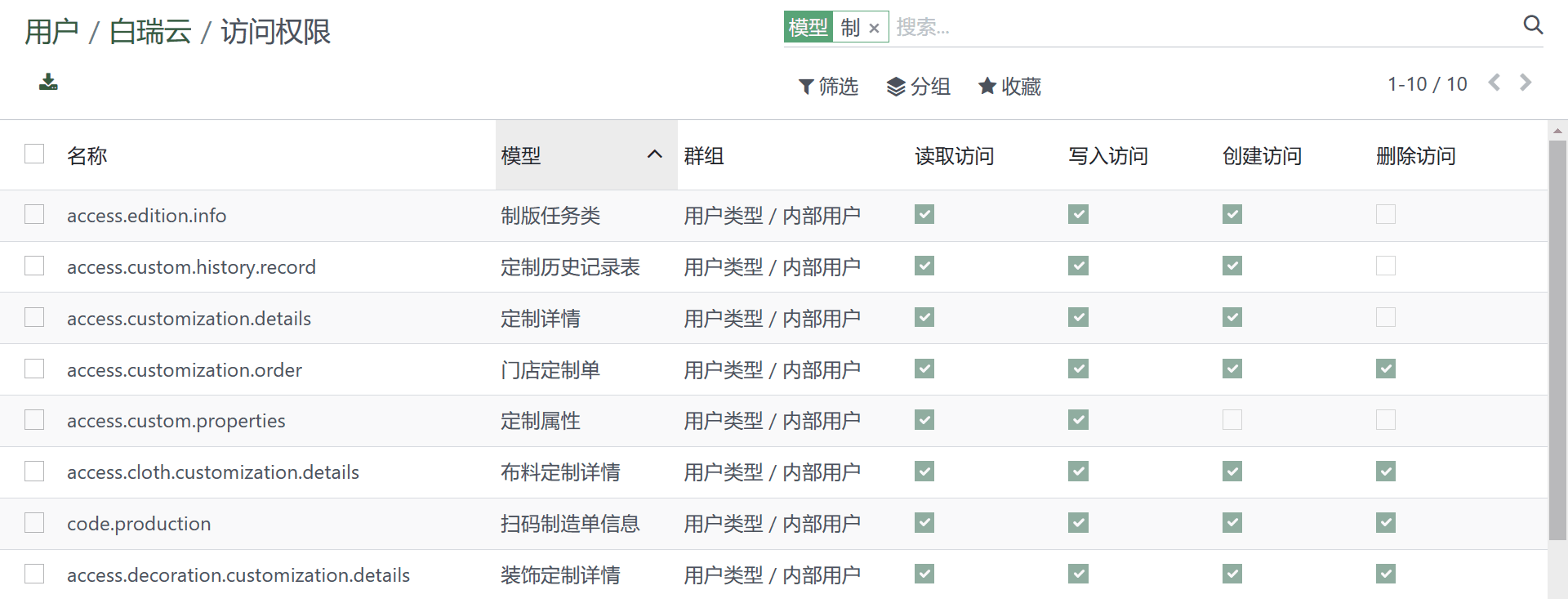Open the 收藏 favorites menu
This screenshot has width=1568, height=599.
click(x=1009, y=86)
